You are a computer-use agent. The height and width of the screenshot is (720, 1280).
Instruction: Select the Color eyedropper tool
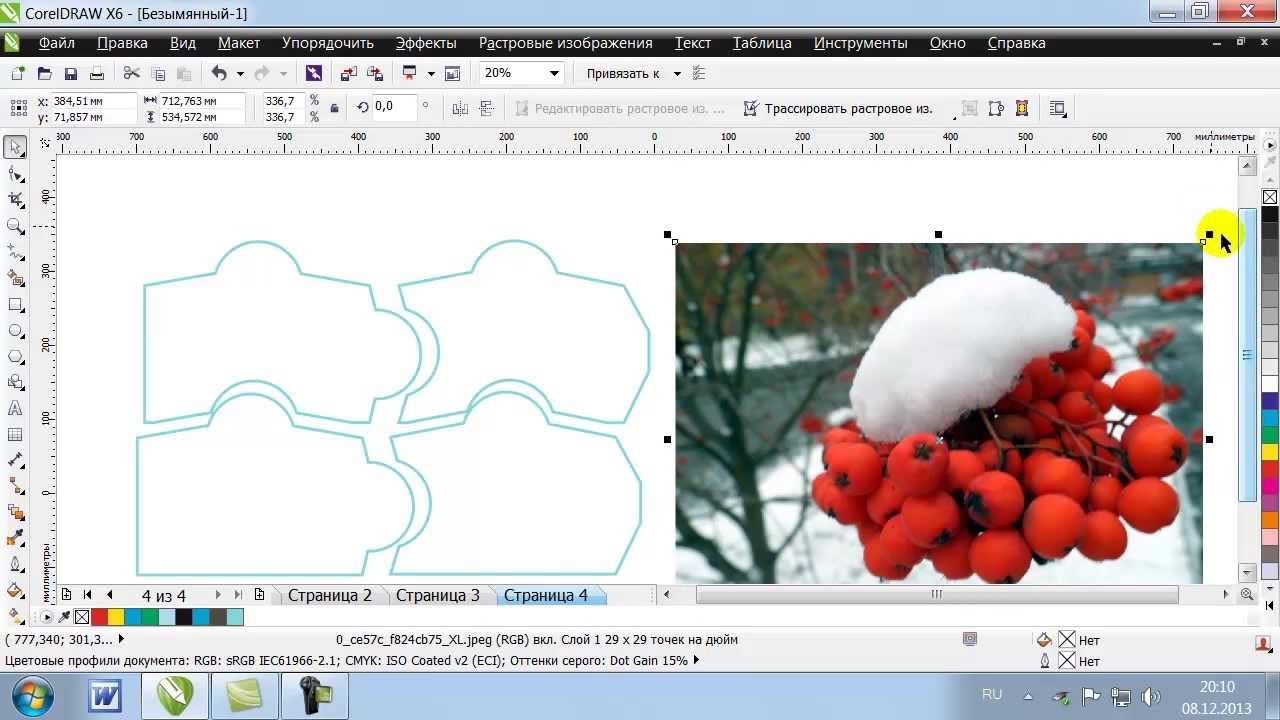[15, 538]
